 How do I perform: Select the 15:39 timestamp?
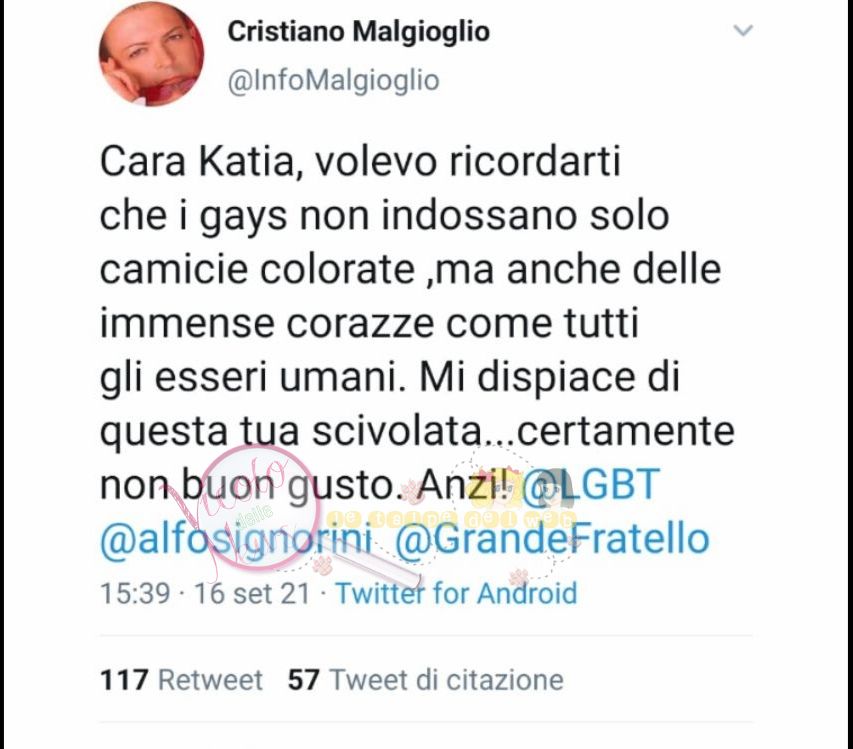(135, 593)
